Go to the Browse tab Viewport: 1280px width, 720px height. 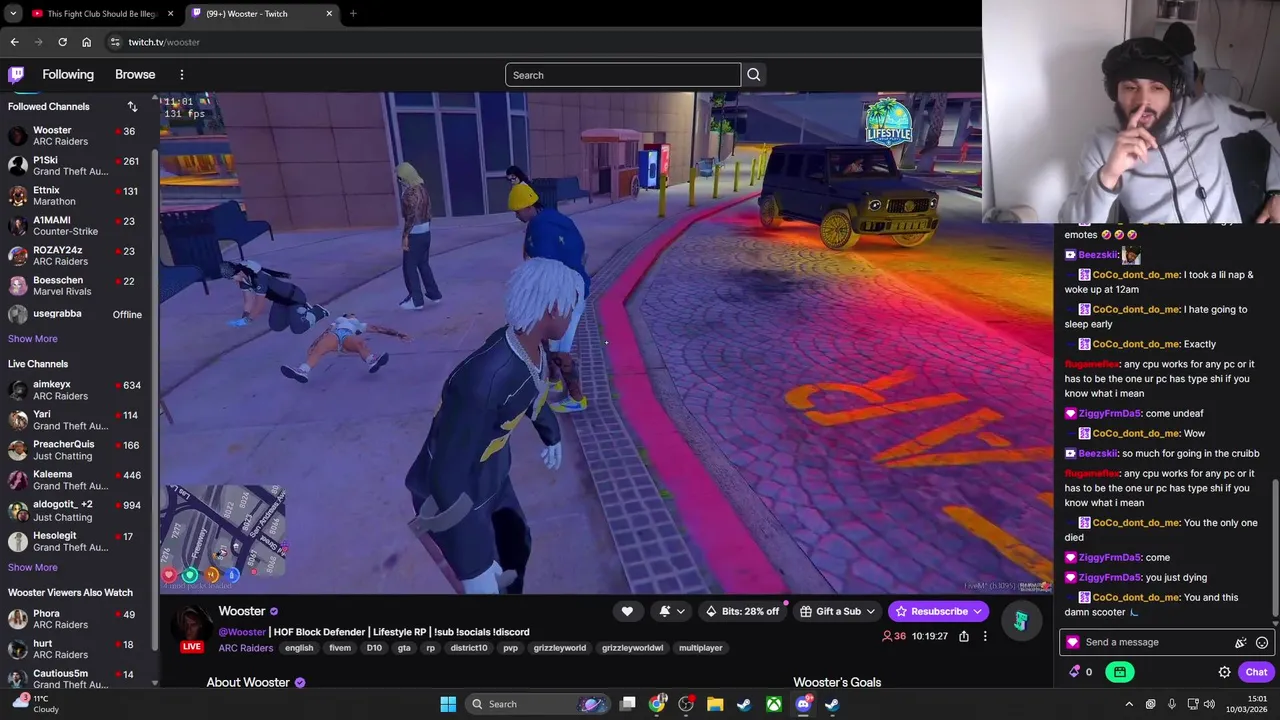coord(135,75)
